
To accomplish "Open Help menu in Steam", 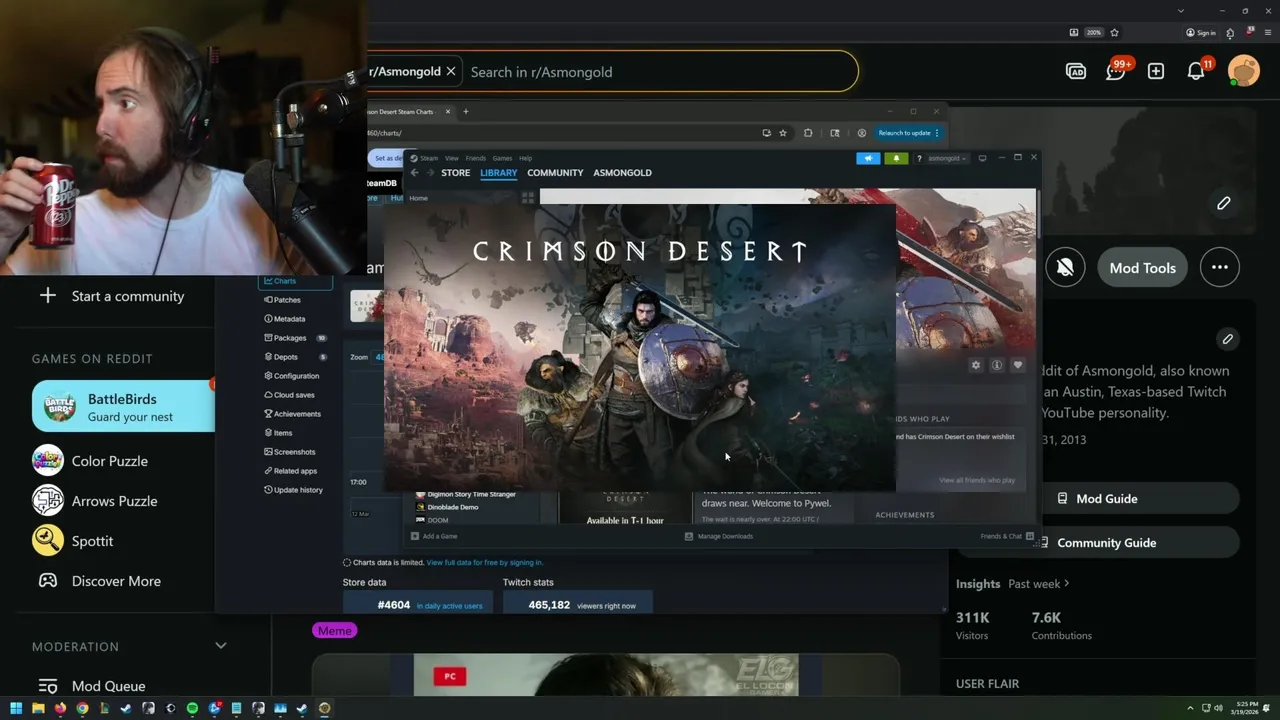I will pyautogui.click(x=526, y=158).
